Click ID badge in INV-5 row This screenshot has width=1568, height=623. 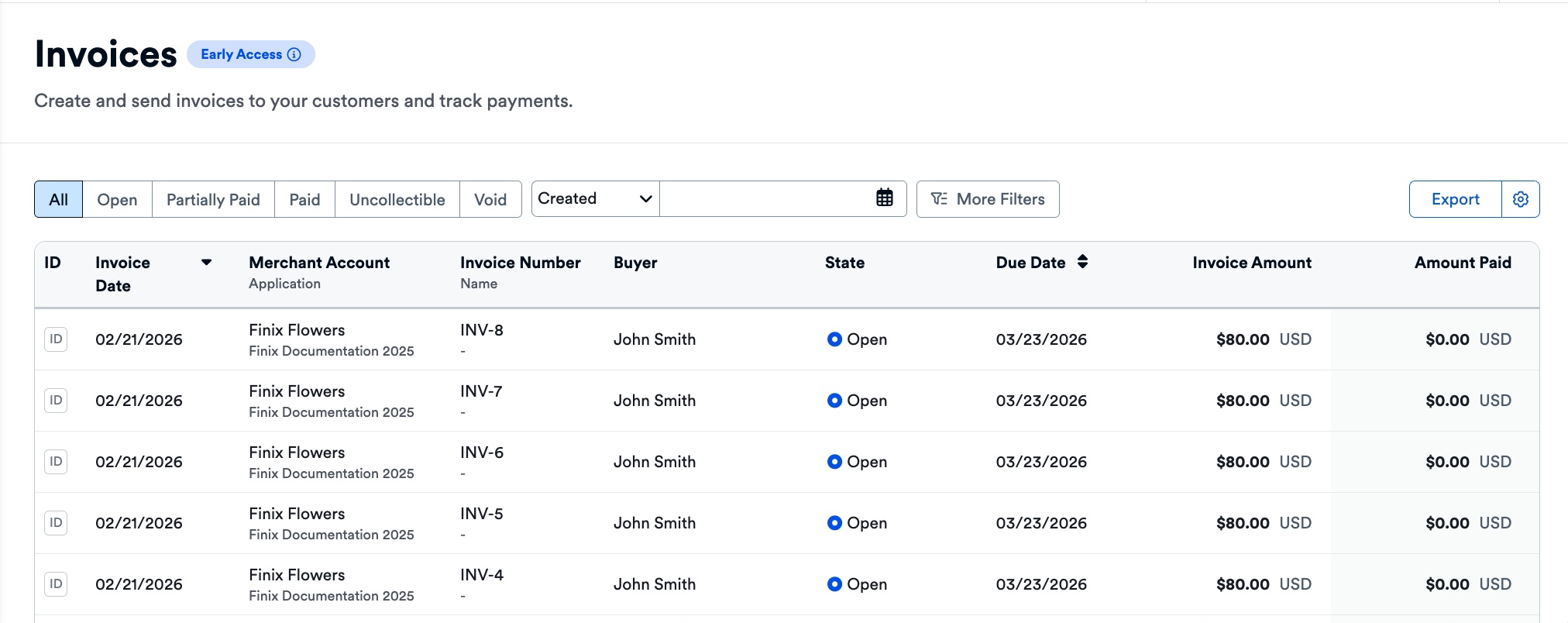pos(56,523)
